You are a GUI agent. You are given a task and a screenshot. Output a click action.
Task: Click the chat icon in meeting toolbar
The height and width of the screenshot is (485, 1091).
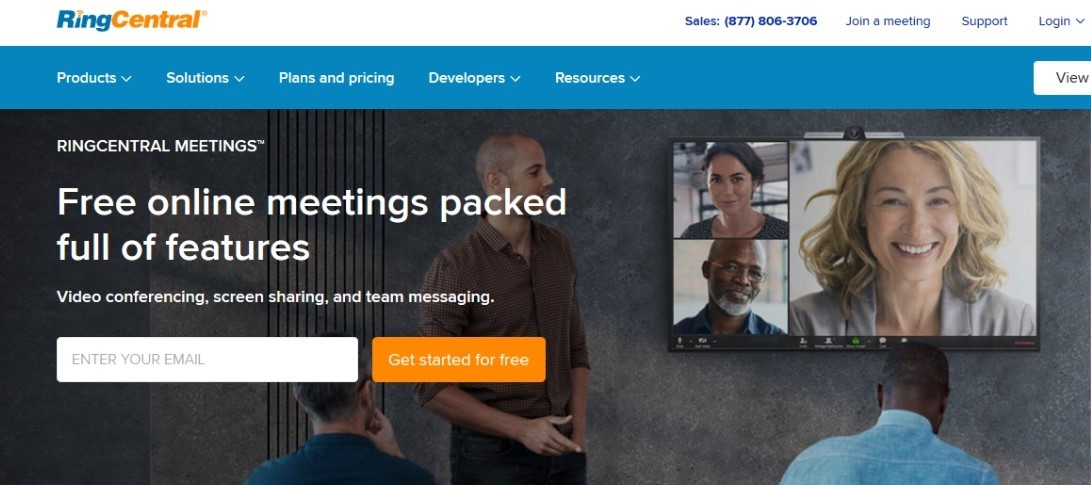click(x=882, y=342)
